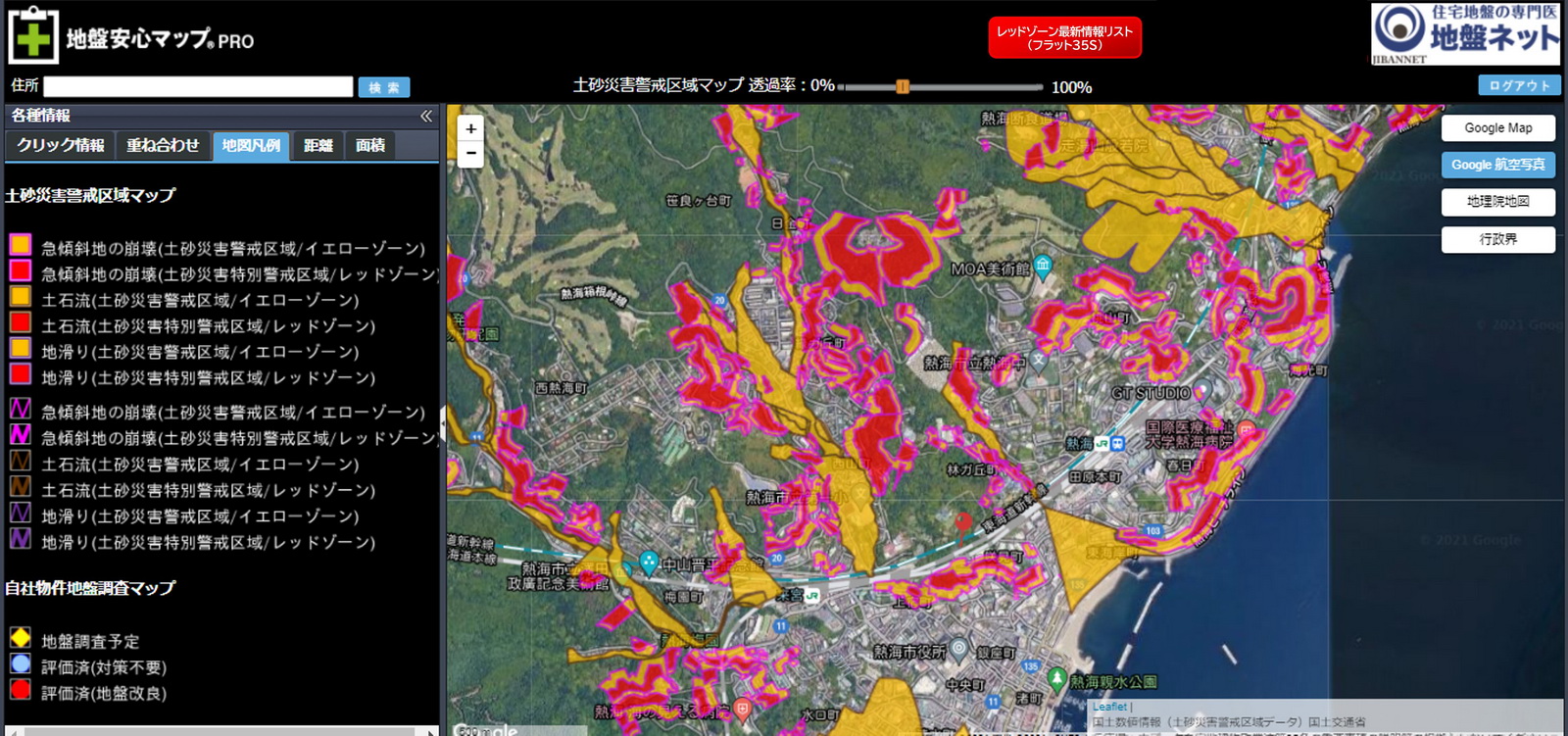
Task: Click the ログアウト button
Action: (1519, 86)
